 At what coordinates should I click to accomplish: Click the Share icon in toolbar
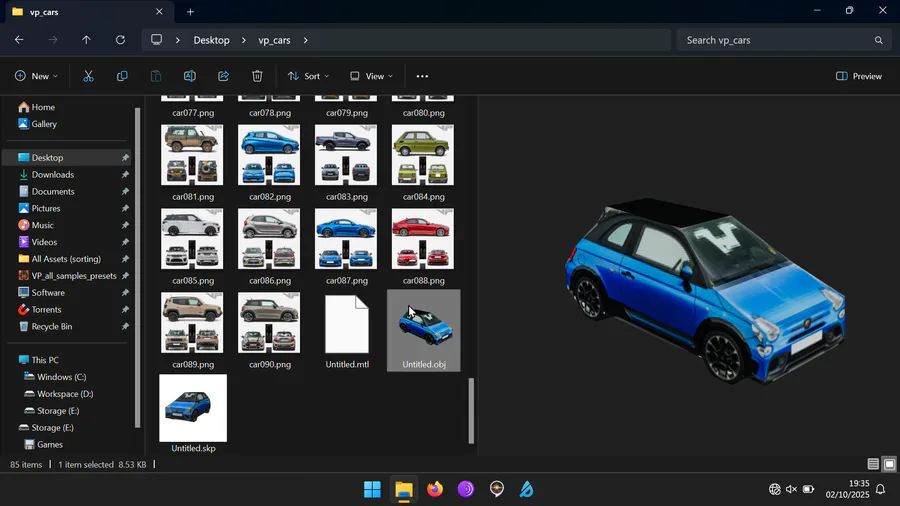(x=223, y=76)
